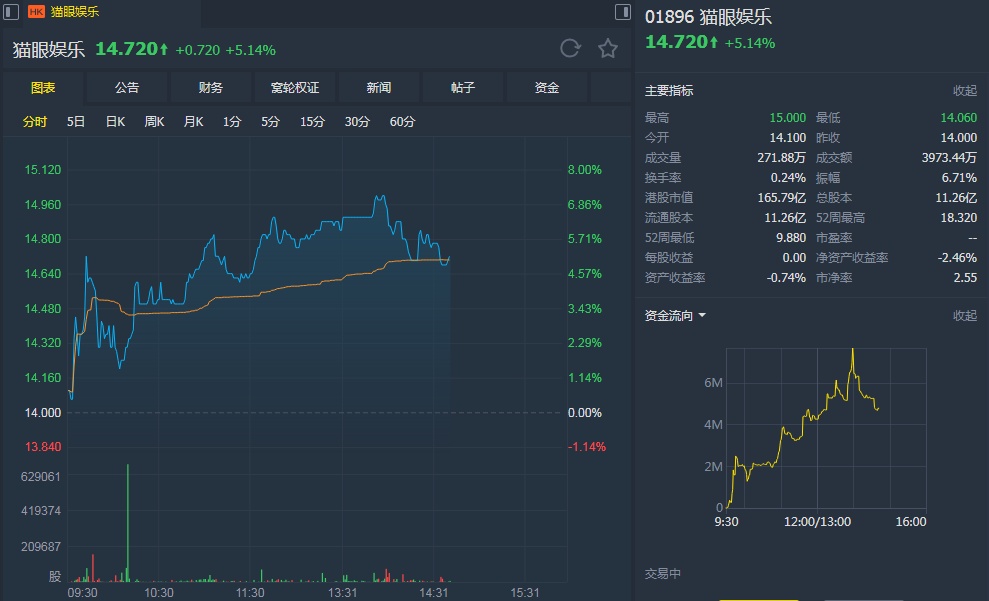Select the 60分 chart interval
The image size is (989, 601).
[402, 122]
